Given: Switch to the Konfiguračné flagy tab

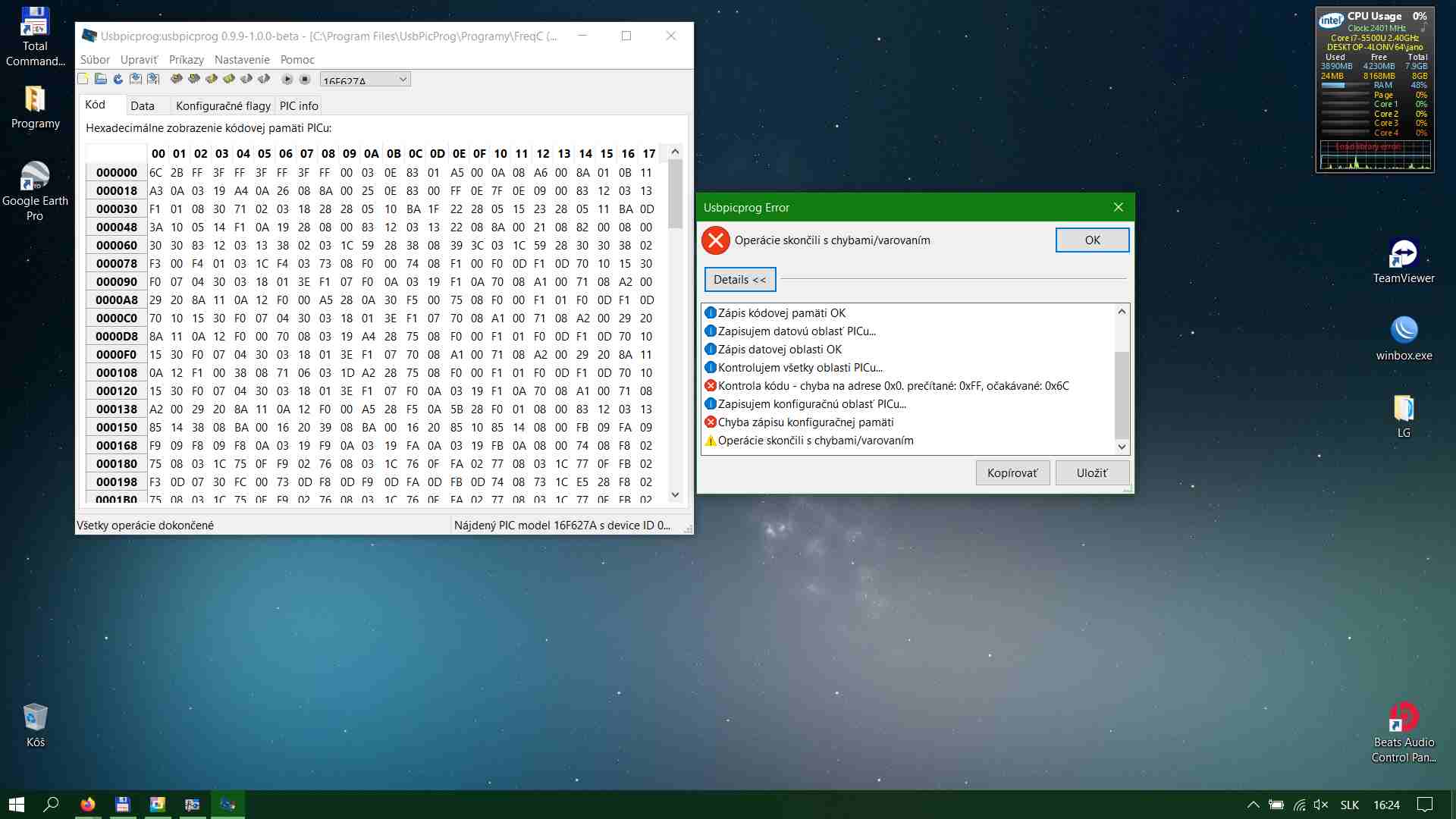Looking at the screenshot, I should pos(223,106).
